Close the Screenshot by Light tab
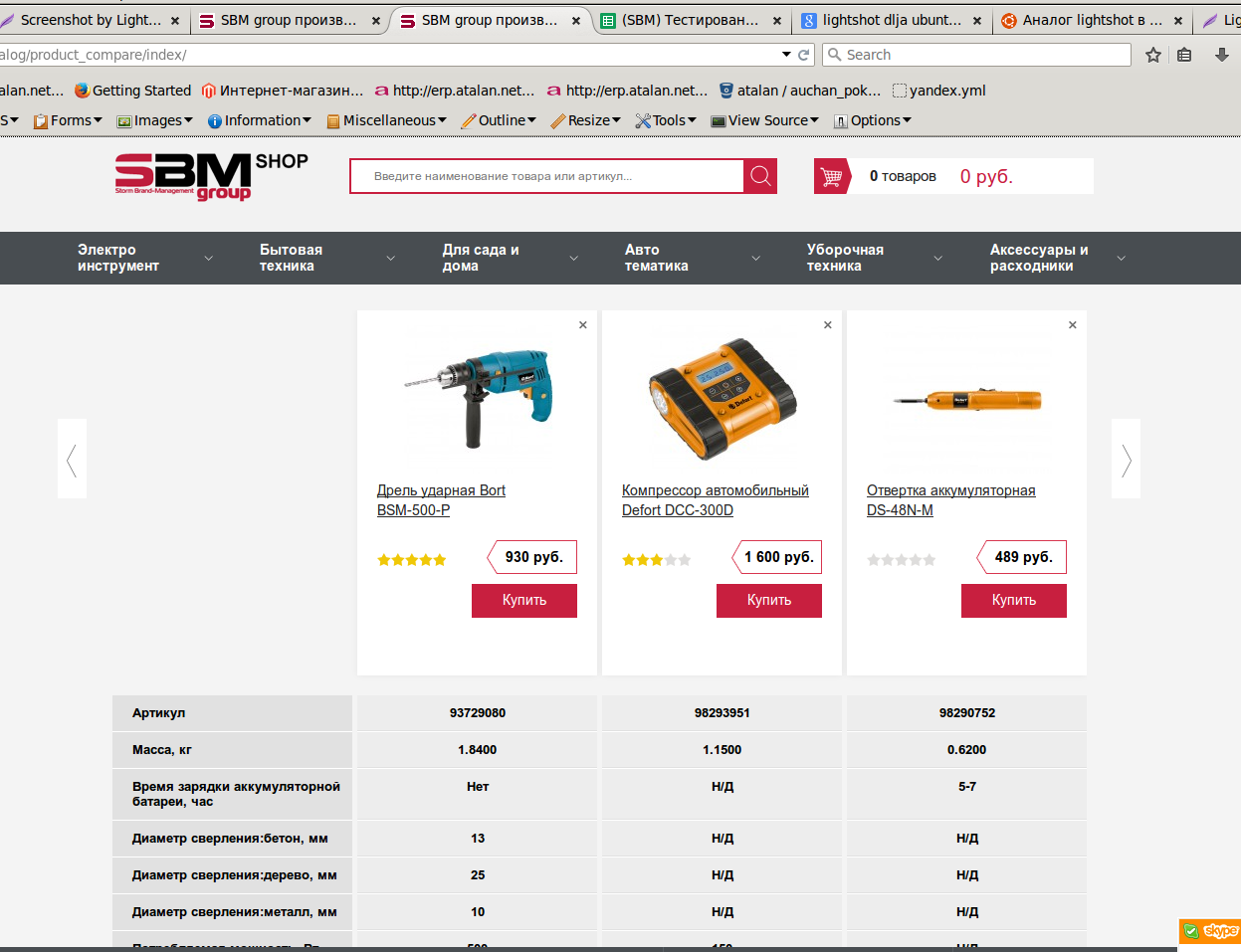Screen dimensions: 1241x952 point(175,20)
